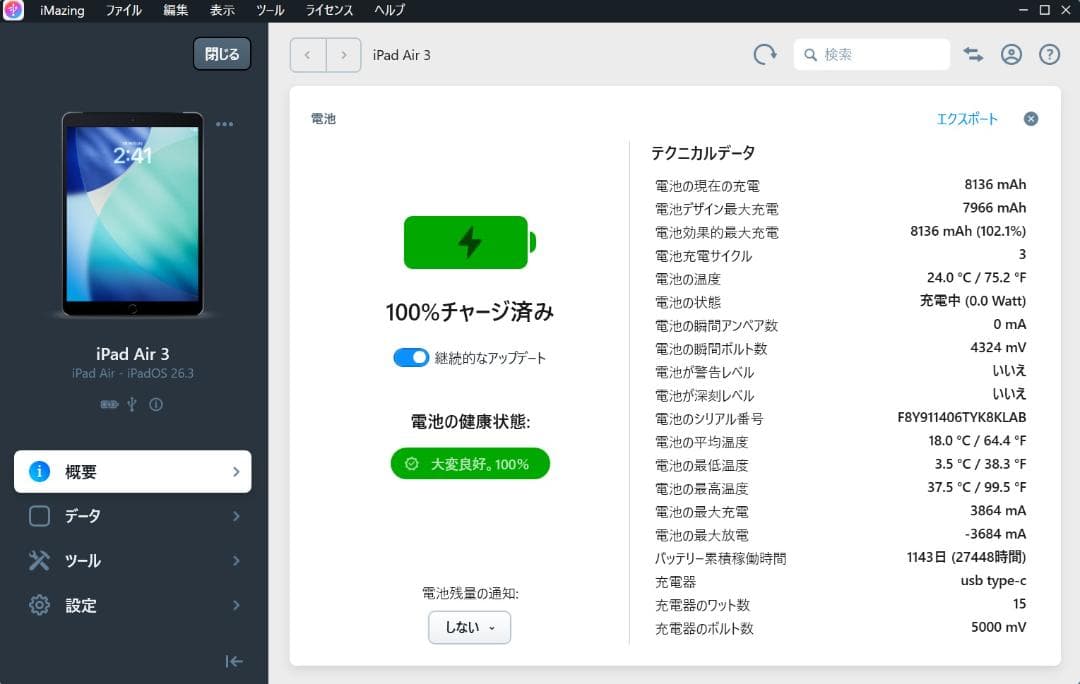Click the テクニカルデータ heading

703,153
